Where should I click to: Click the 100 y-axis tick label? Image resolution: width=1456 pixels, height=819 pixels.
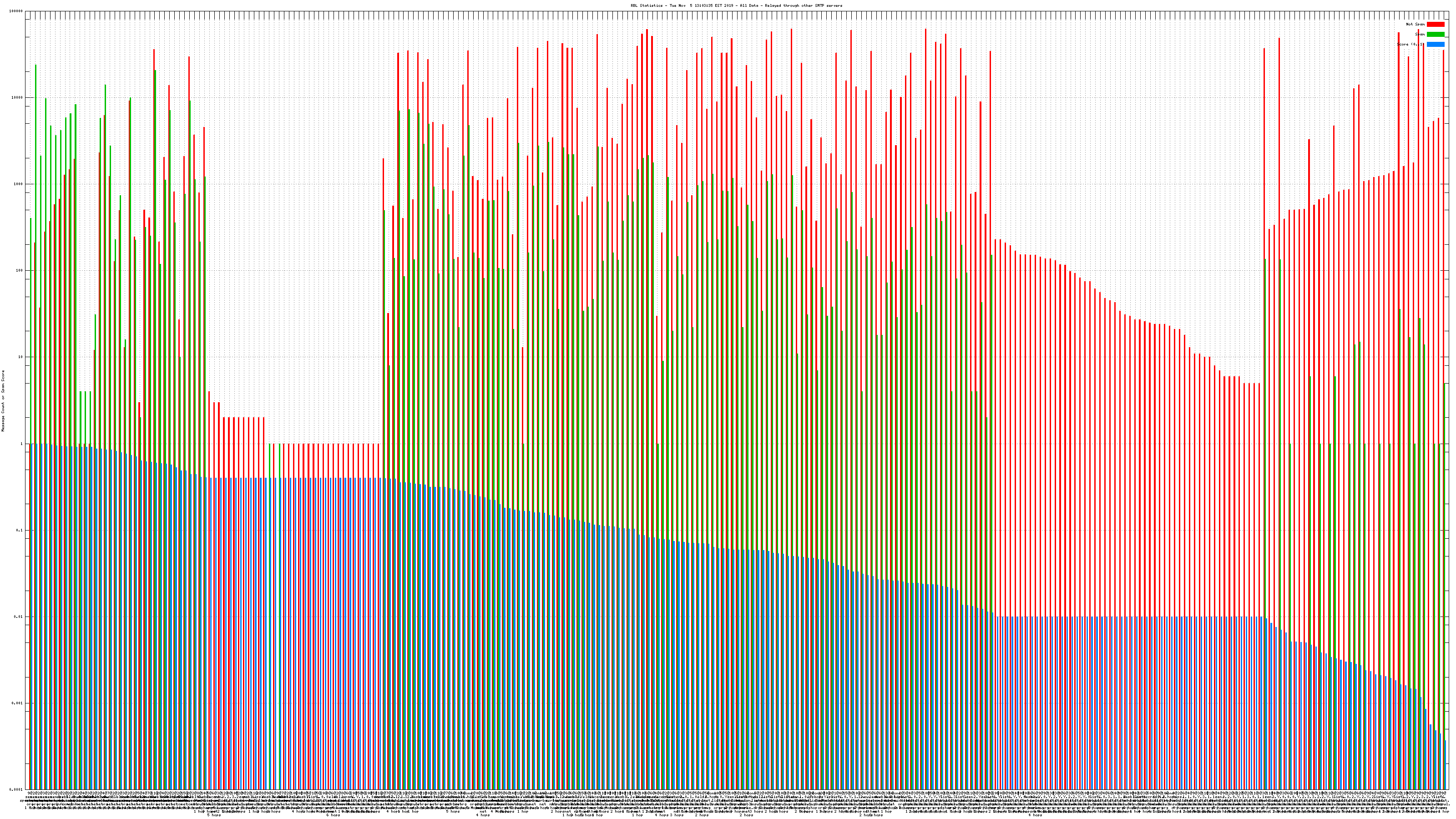click(x=19, y=271)
